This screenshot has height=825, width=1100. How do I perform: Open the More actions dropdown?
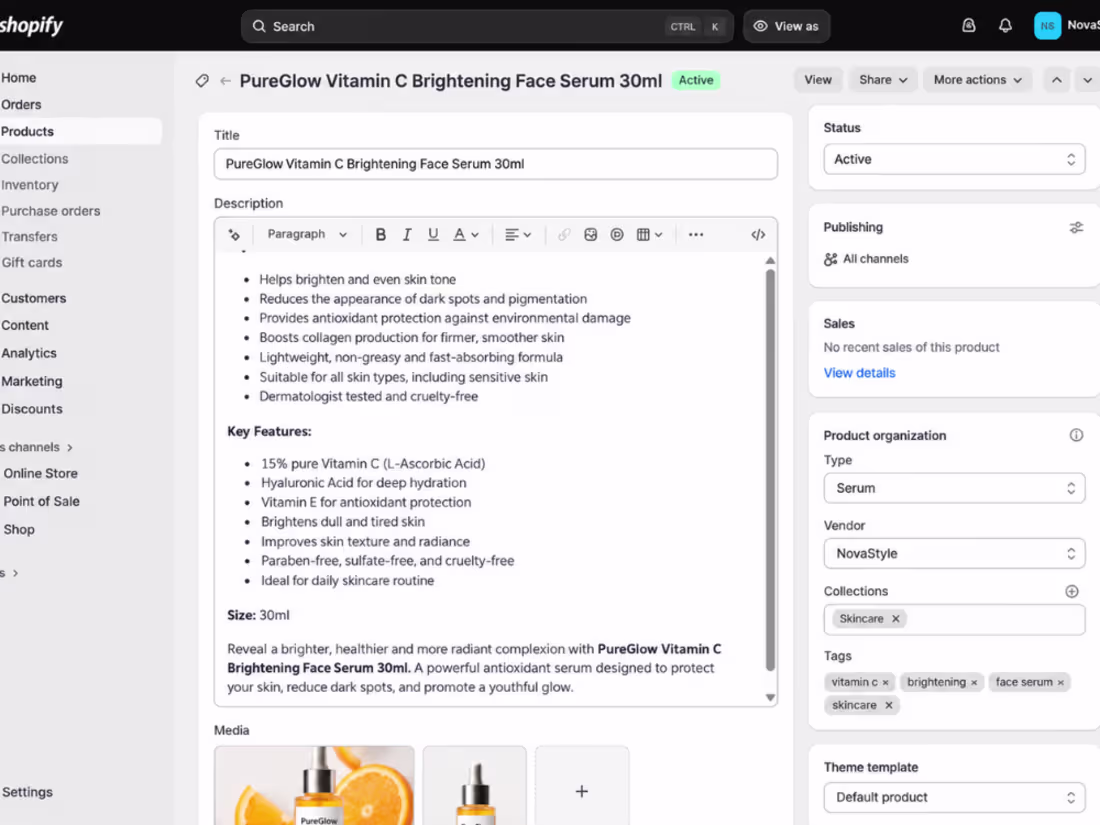(x=977, y=80)
